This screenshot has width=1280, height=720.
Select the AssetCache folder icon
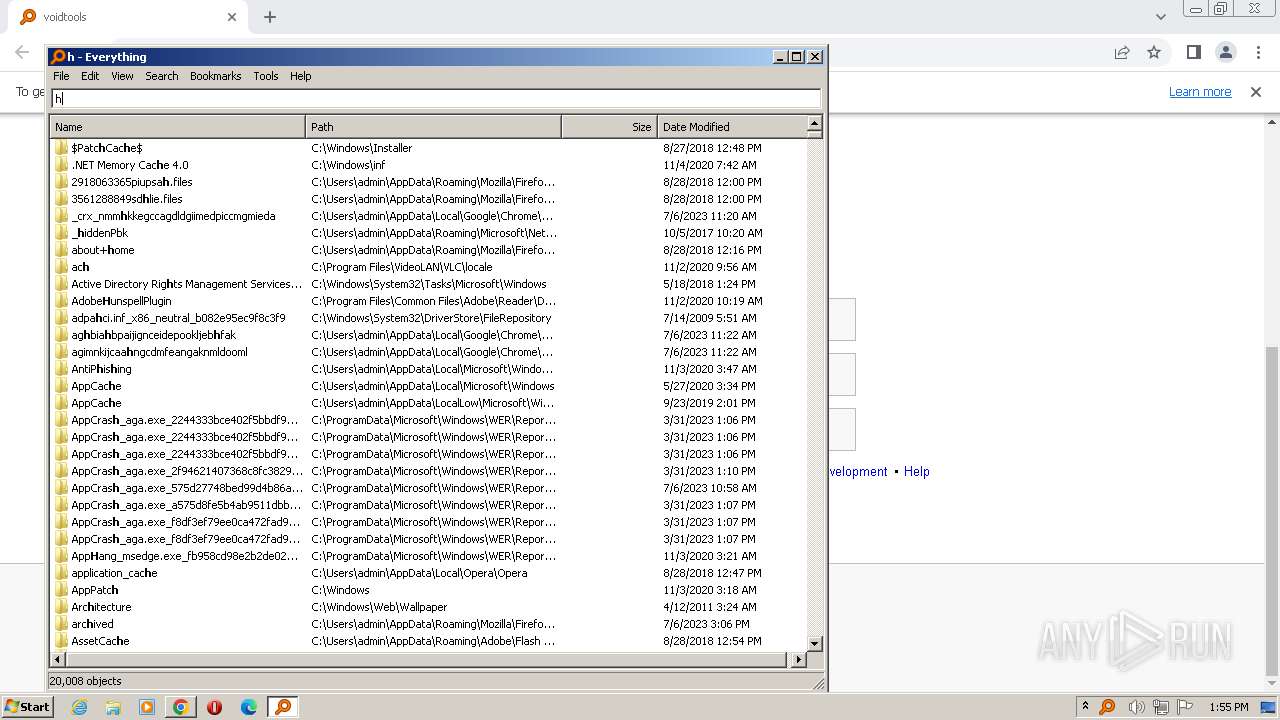[x=61, y=641]
